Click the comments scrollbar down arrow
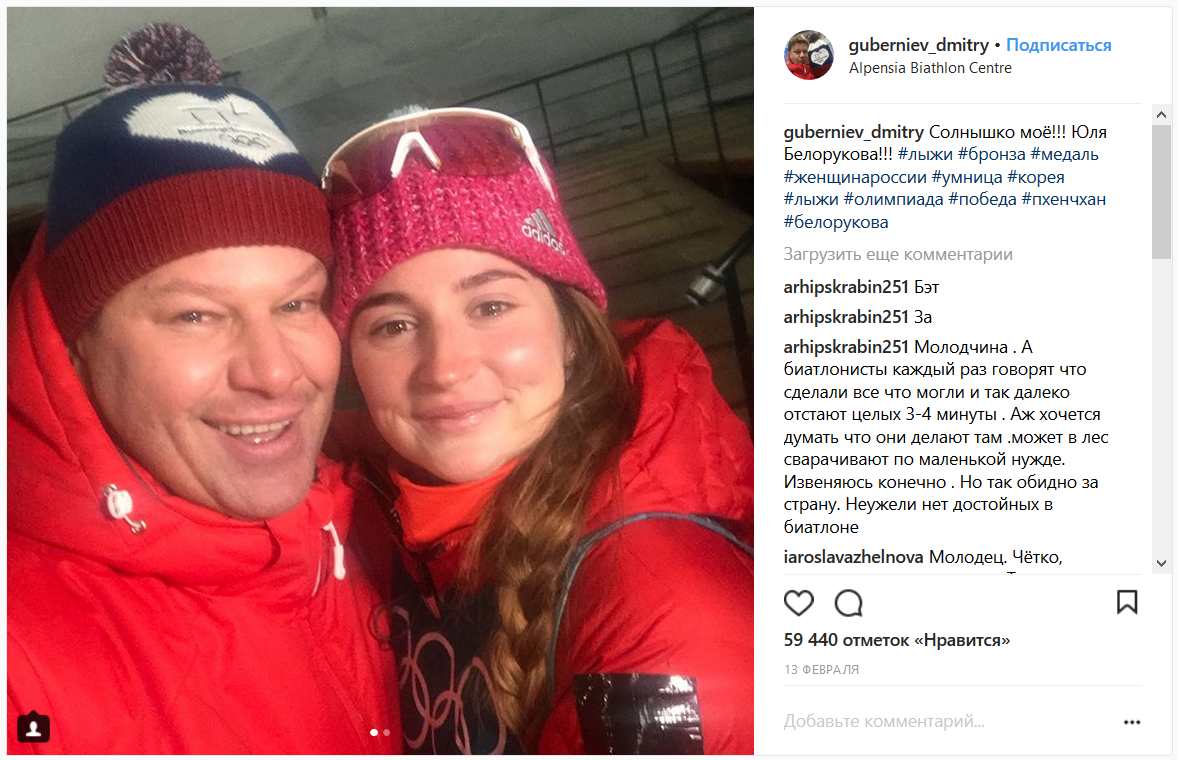 pos(1161,563)
